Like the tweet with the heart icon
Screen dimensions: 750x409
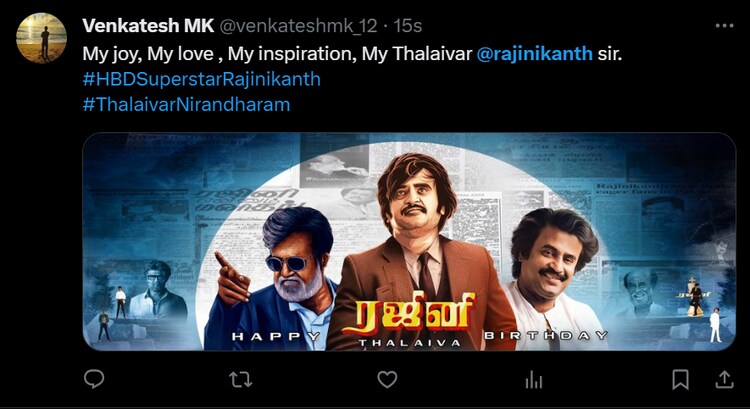[387, 380]
